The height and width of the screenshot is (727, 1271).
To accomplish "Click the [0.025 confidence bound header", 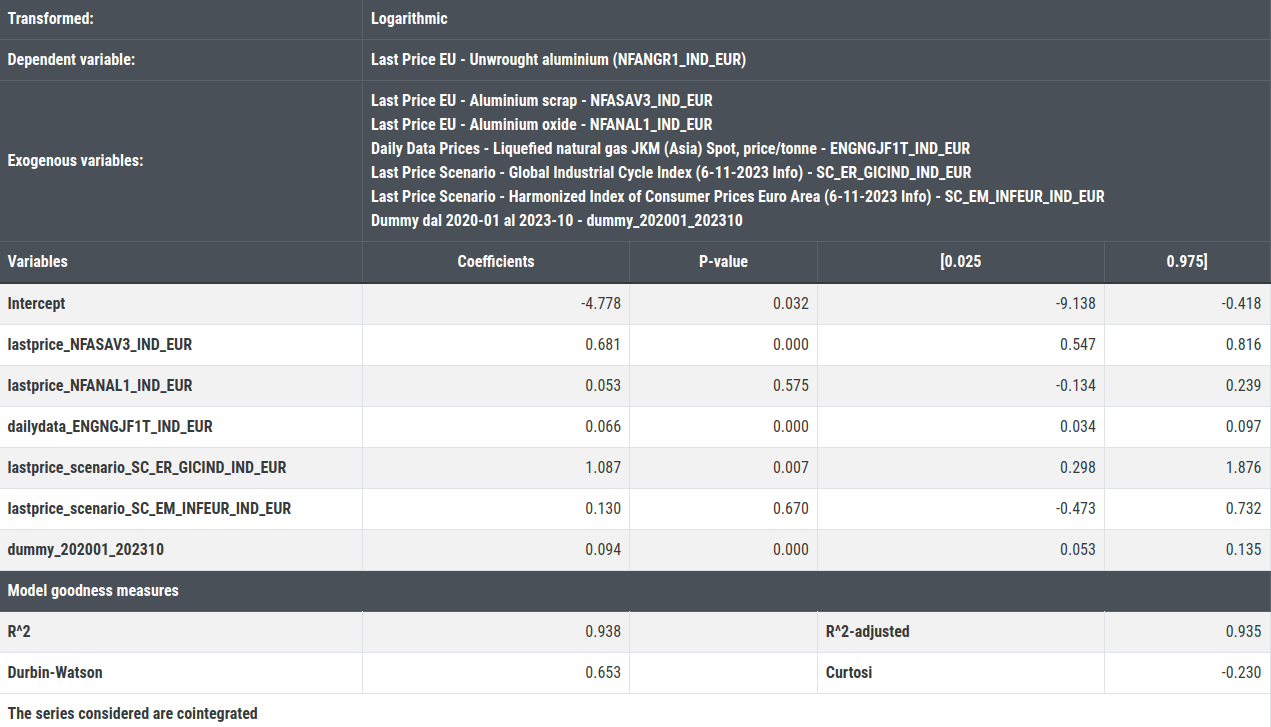I will pyautogui.click(x=960, y=262).
